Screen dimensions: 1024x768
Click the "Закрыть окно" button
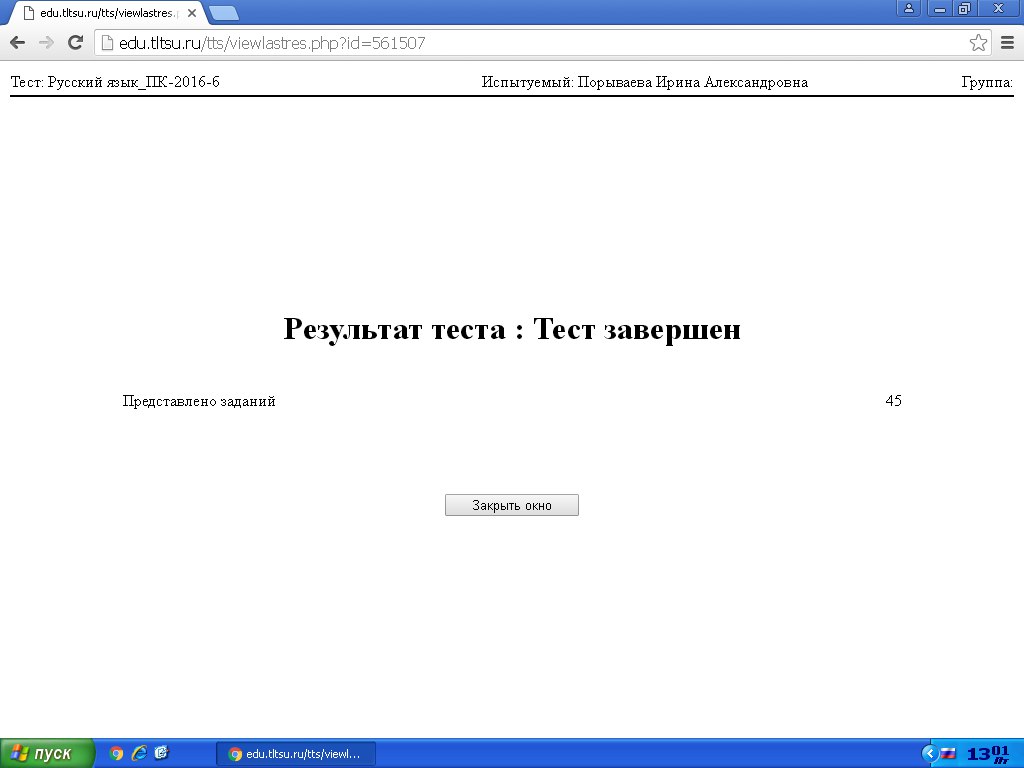point(511,506)
